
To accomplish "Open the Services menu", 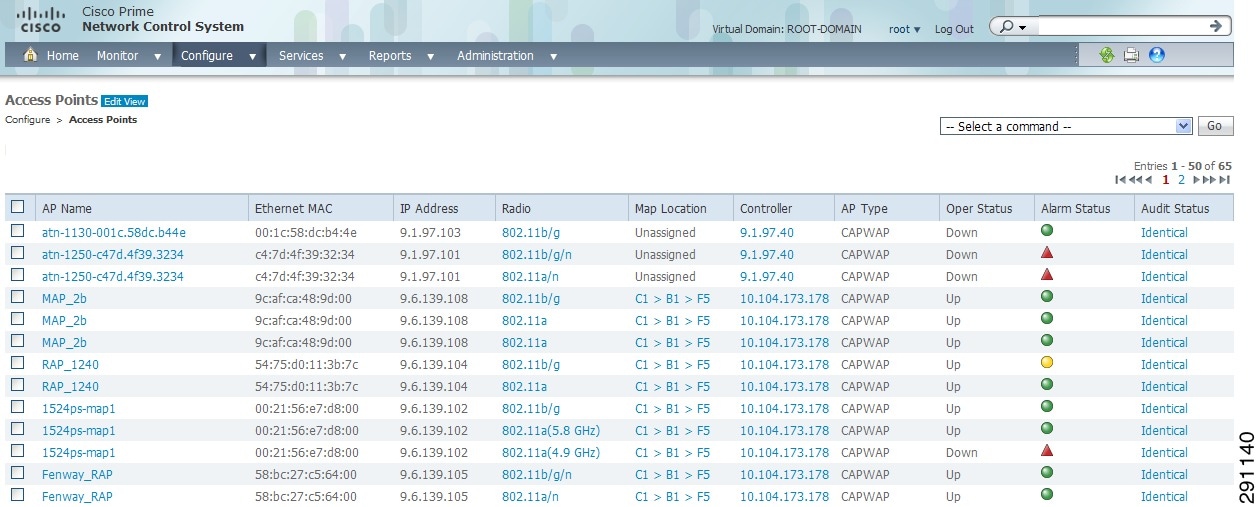I will point(301,56).
